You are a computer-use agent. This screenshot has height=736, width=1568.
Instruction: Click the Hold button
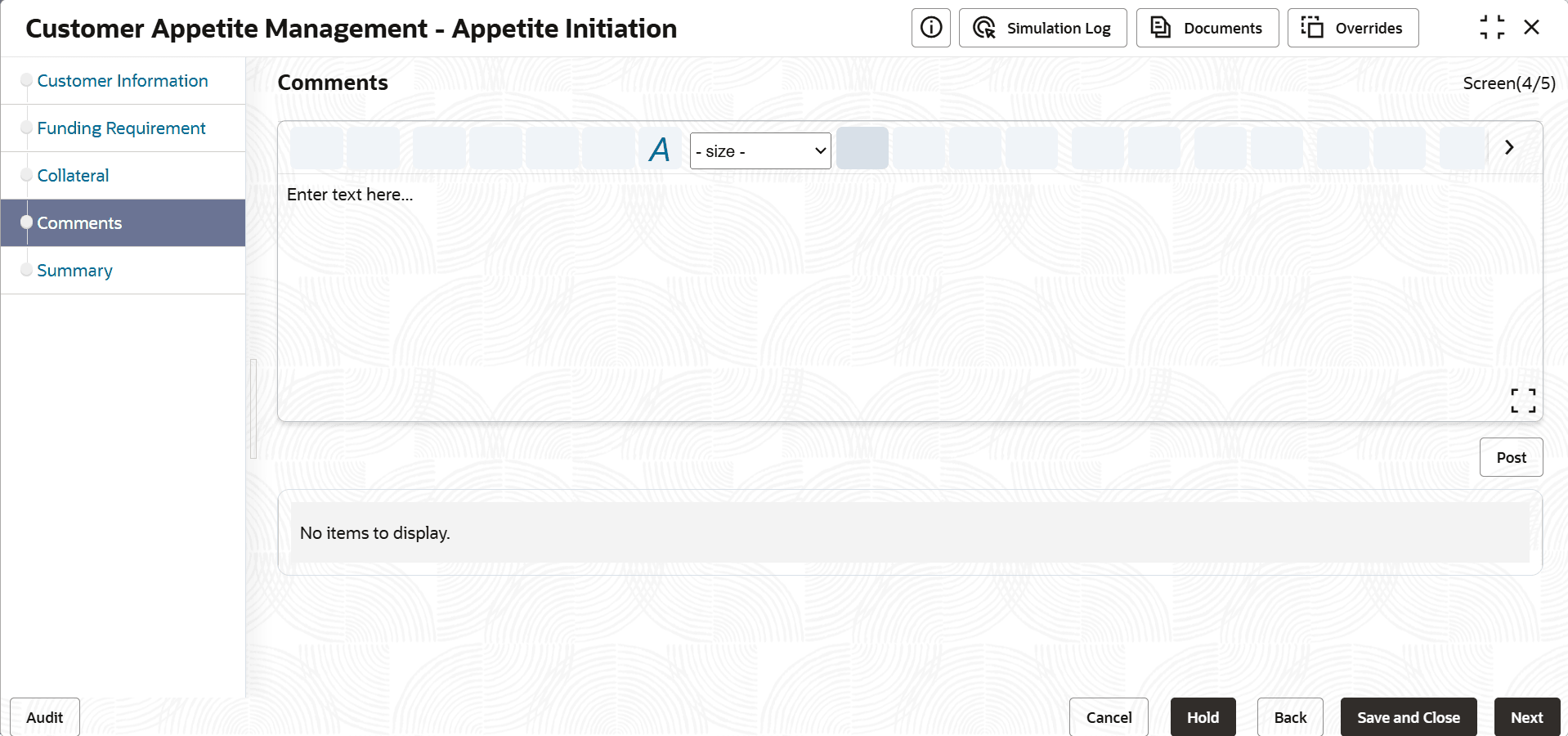tap(1203, 717)
